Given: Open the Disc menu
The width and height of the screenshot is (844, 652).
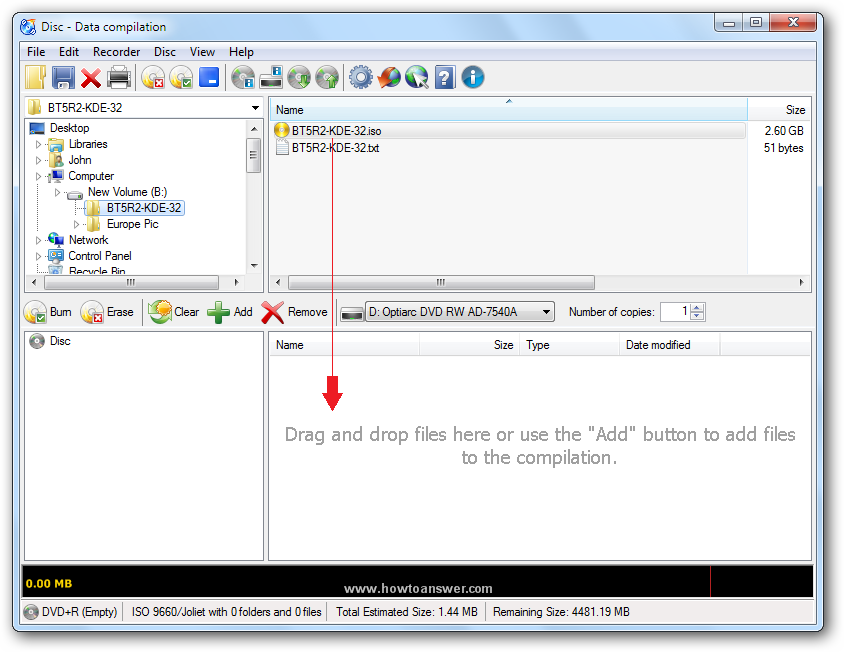Looking at the screenshot, I should [165, 52].
